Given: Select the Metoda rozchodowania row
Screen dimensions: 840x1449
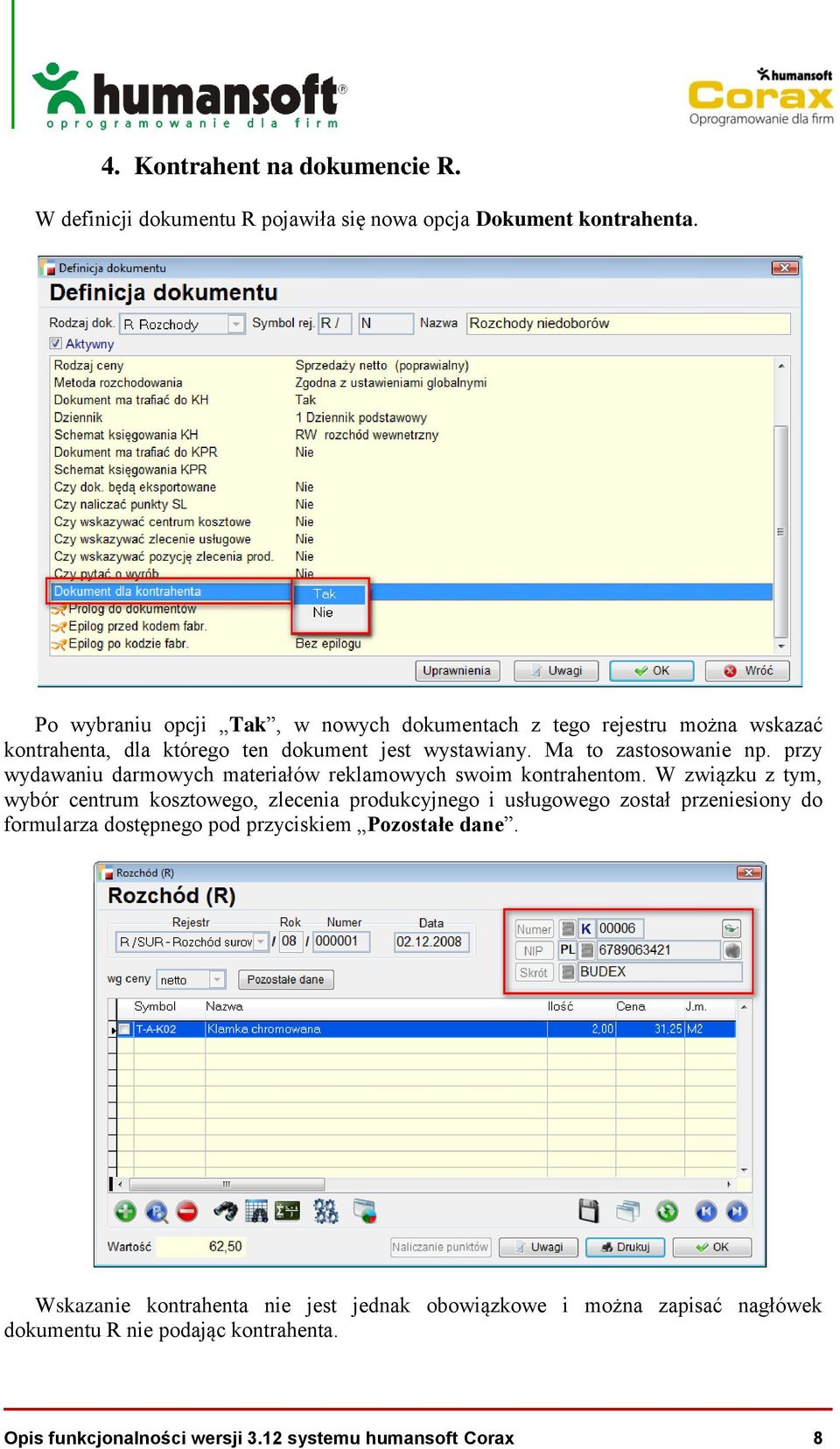Looking at the screenshot, I should coord(411,383).
